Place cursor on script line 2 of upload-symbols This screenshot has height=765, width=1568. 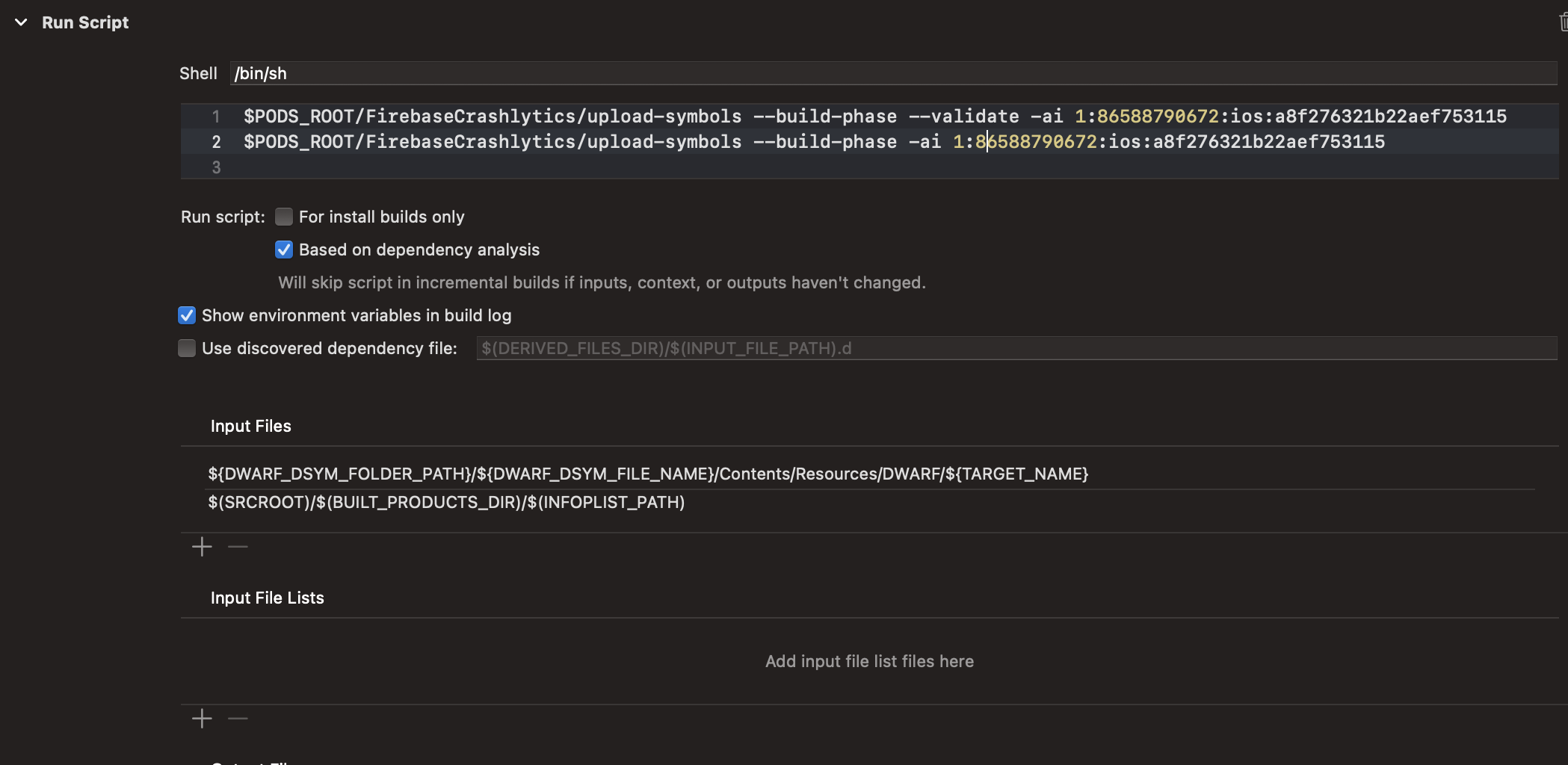pyautogui.click(x=814, y=142)
